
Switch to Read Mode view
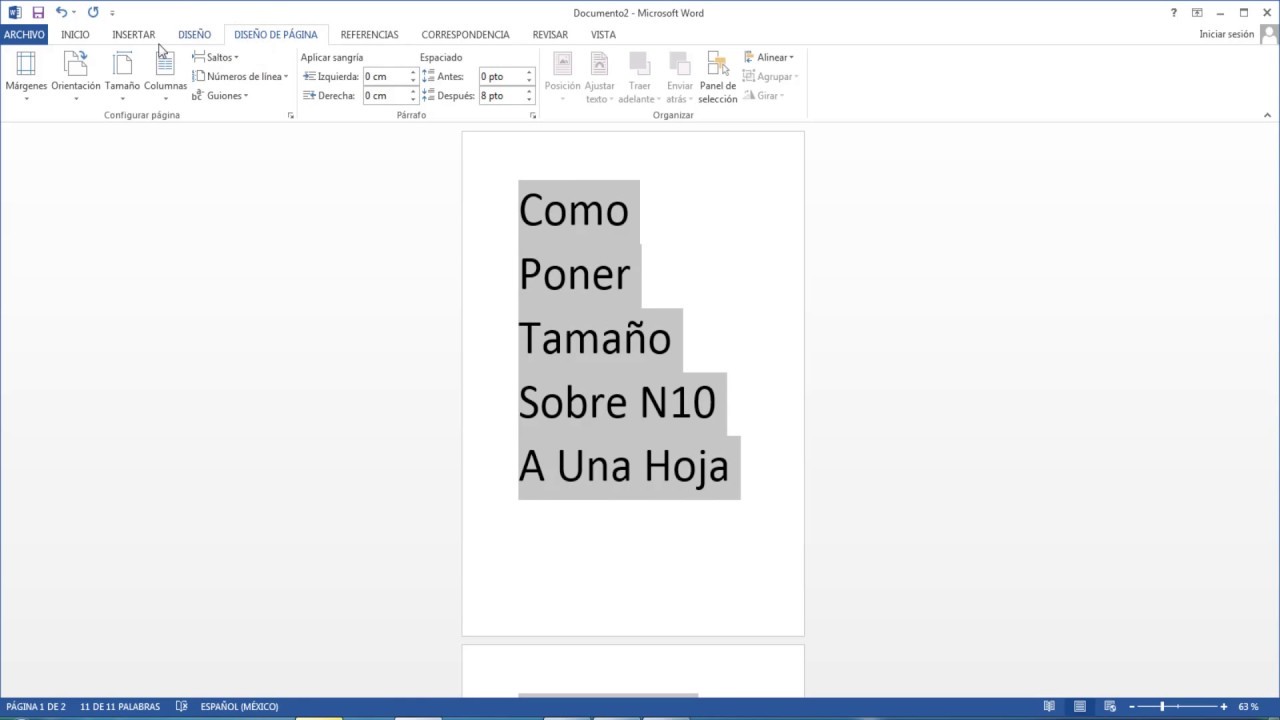[1049, 707]
